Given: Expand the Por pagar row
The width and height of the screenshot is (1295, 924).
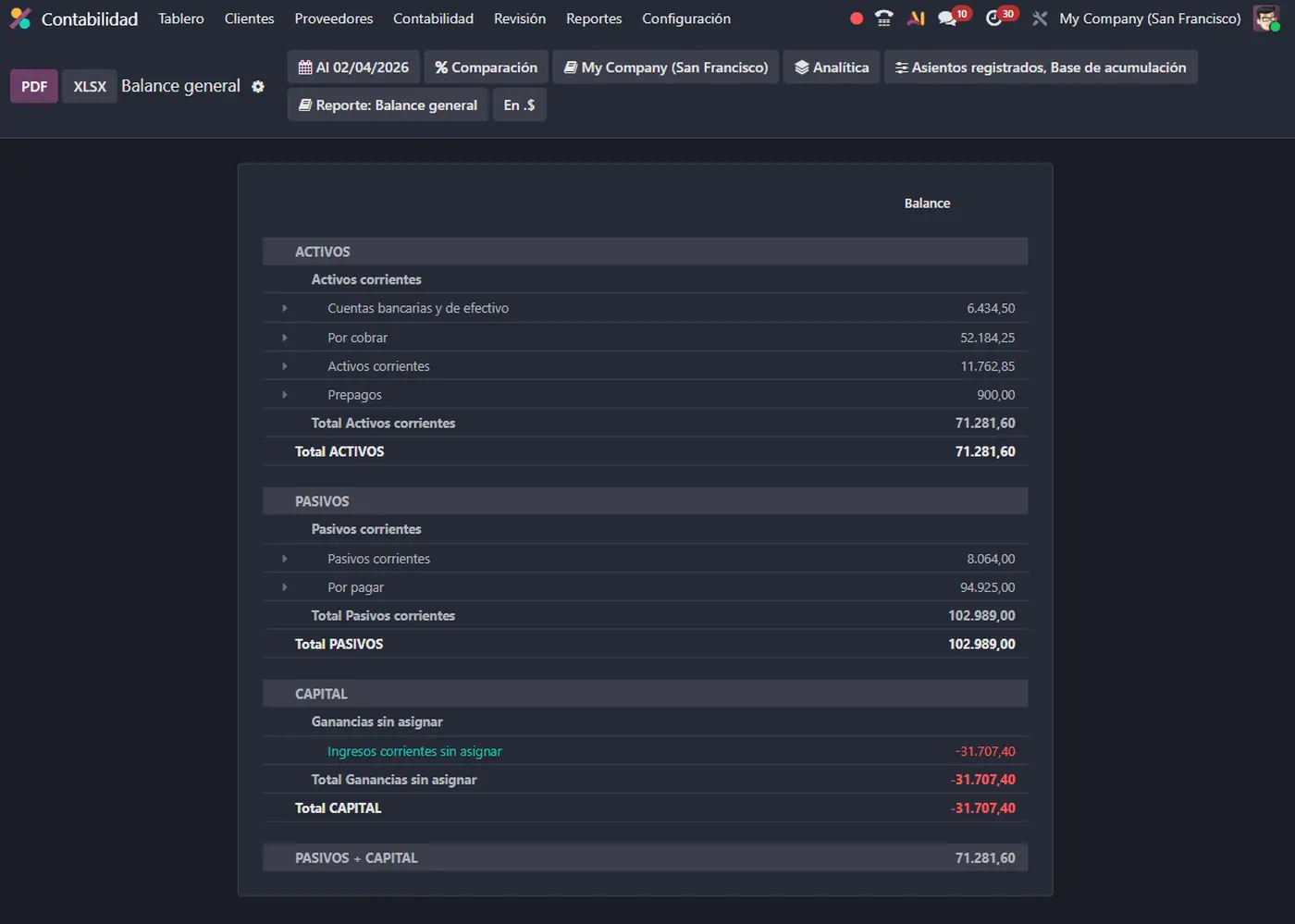Looking at the screenshot, I should pyautogui.click(x=285, y=587).
